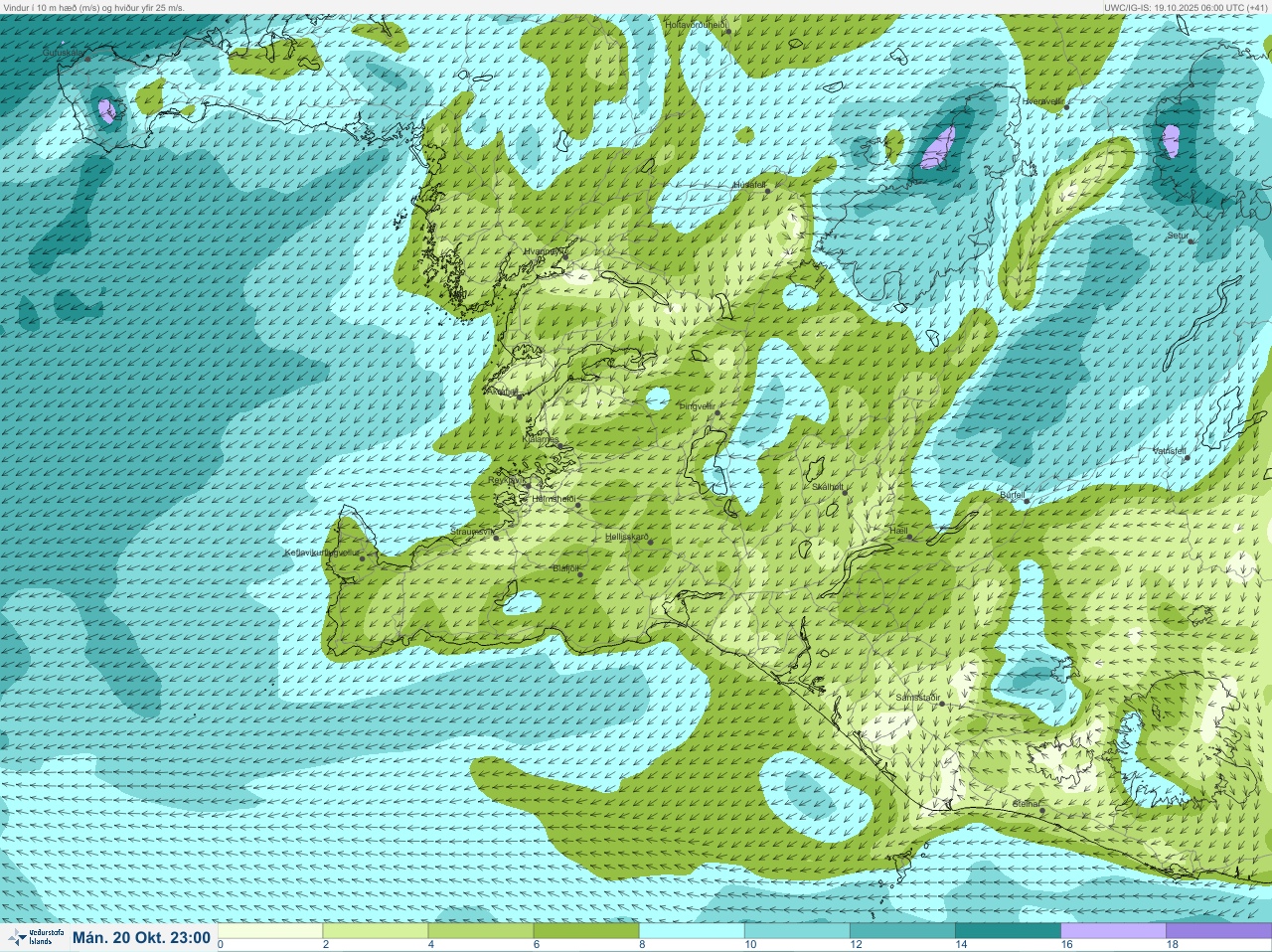Viewport: 1272px width, 952px height.
Task: Click the Þingvellir station marker
Action: 716,411
